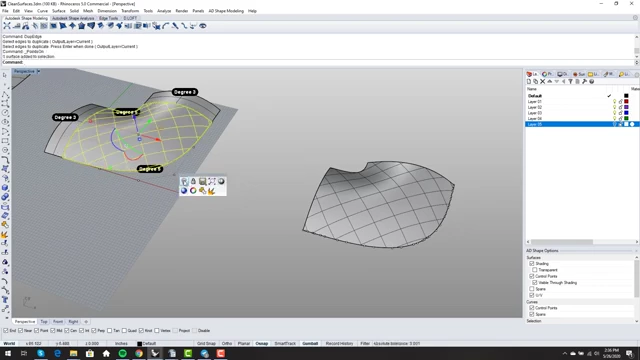The width and height of the screenshot is (640, 360).
Task: Click the text T tool in left sidebar
Action: (x=5, y=300)
